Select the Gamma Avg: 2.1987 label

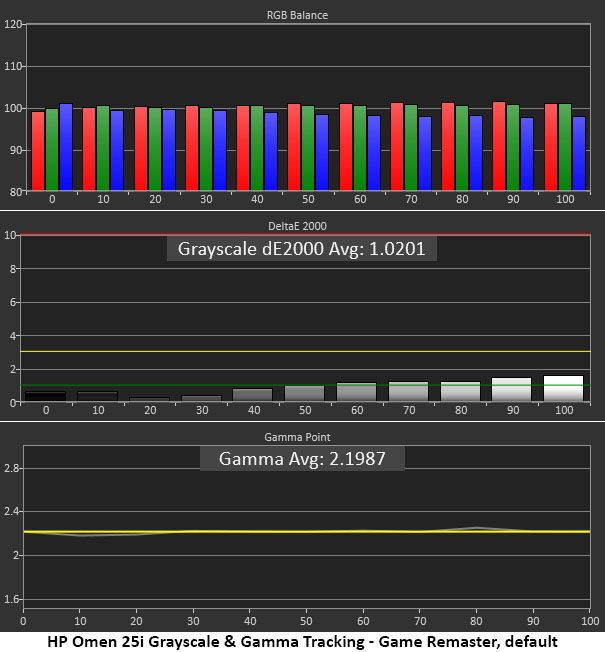pyautogui.click(x=302, y=459)
